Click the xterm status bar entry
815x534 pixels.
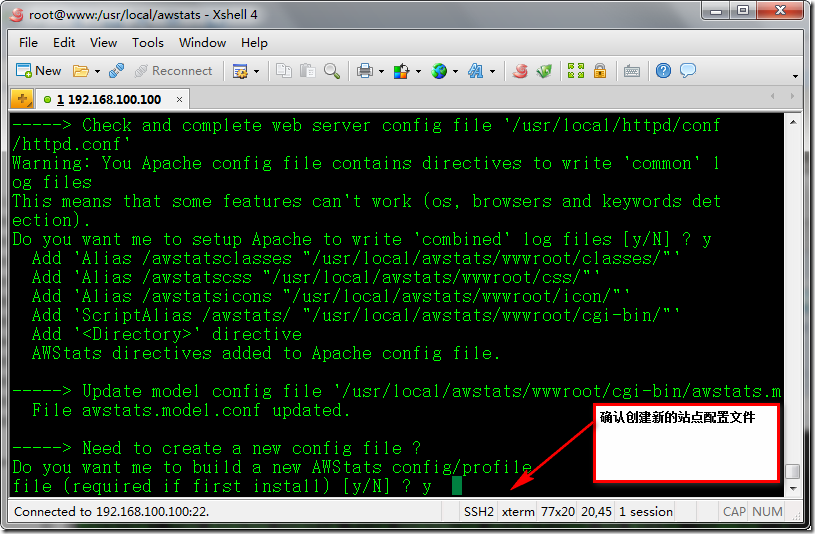point(518,512)
